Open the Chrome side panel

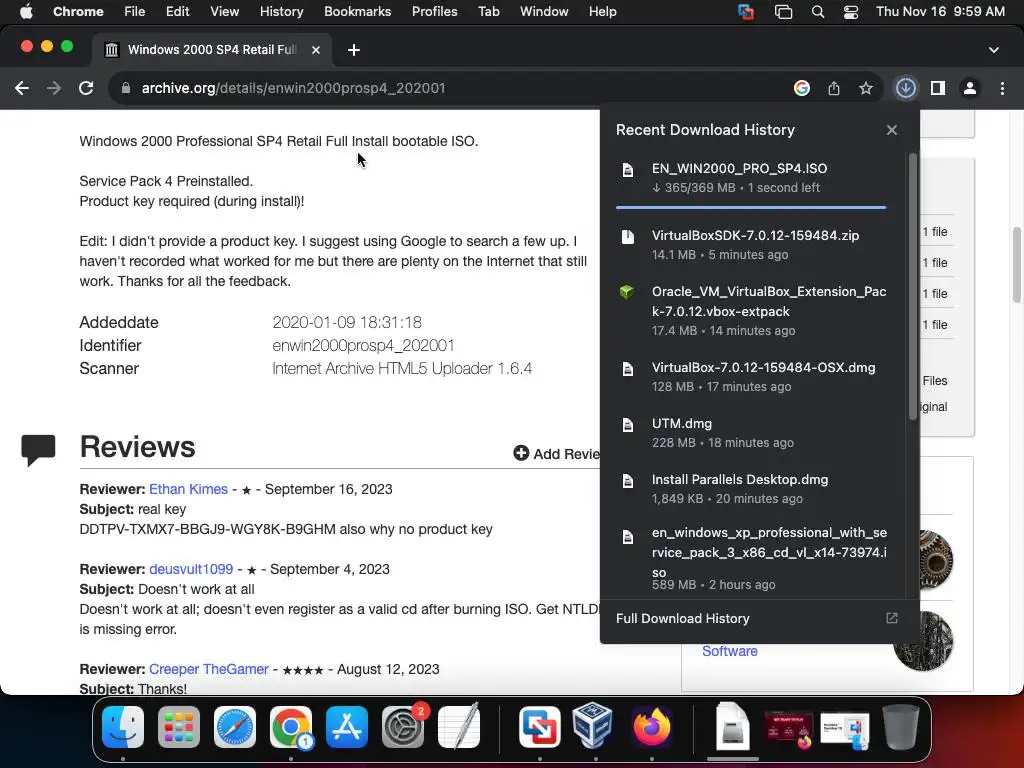tap(938, 88)
